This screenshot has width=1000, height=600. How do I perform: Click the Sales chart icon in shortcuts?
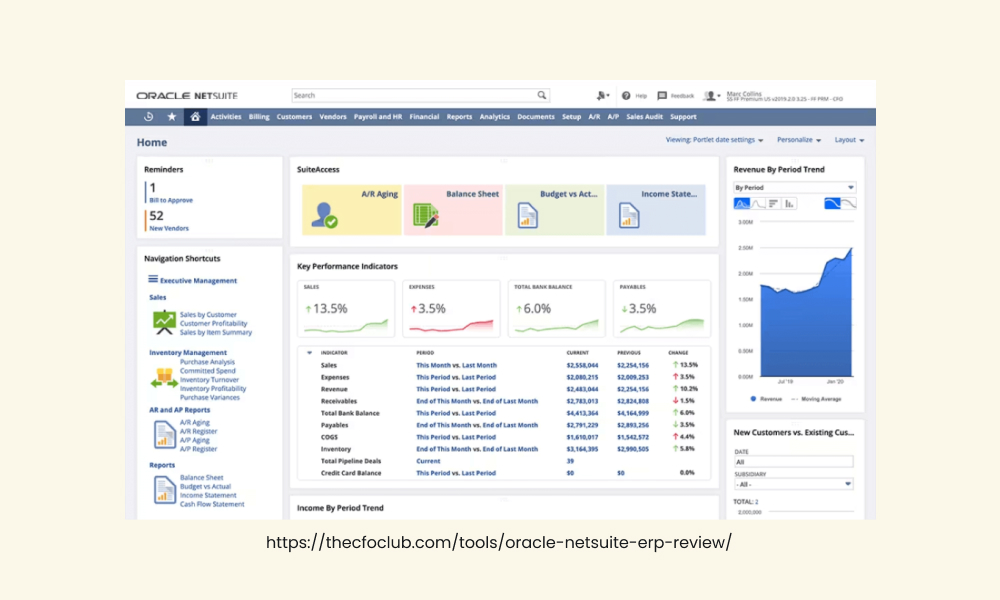coord(164,322)
